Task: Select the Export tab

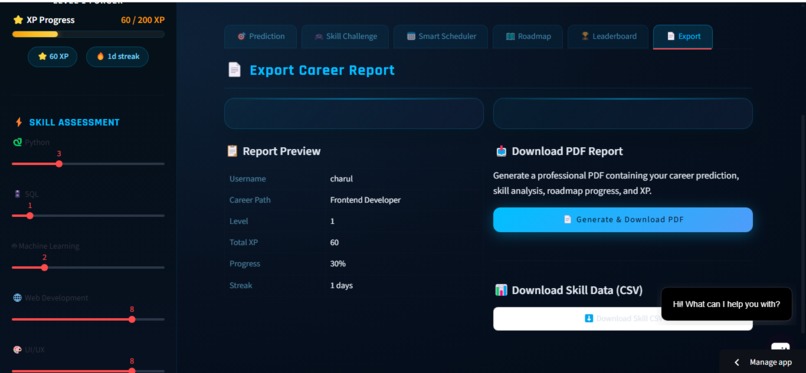Action: coord(683,36)
